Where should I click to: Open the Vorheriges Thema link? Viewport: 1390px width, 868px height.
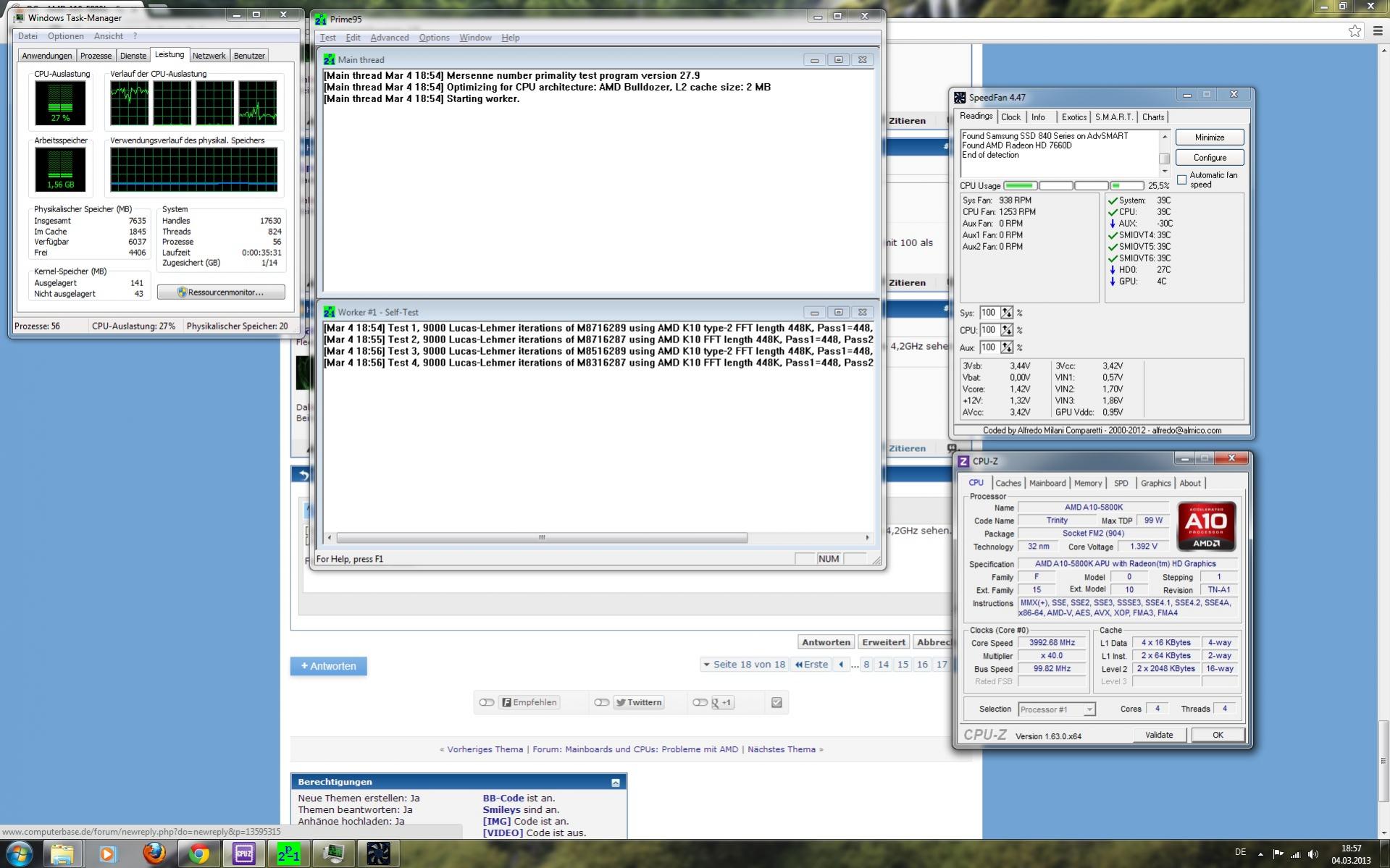(x=485, y=749)
